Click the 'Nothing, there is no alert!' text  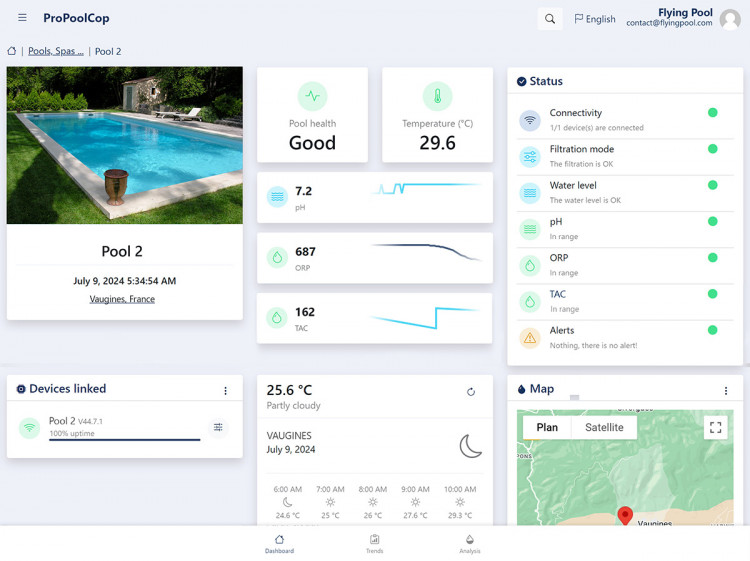593,345
